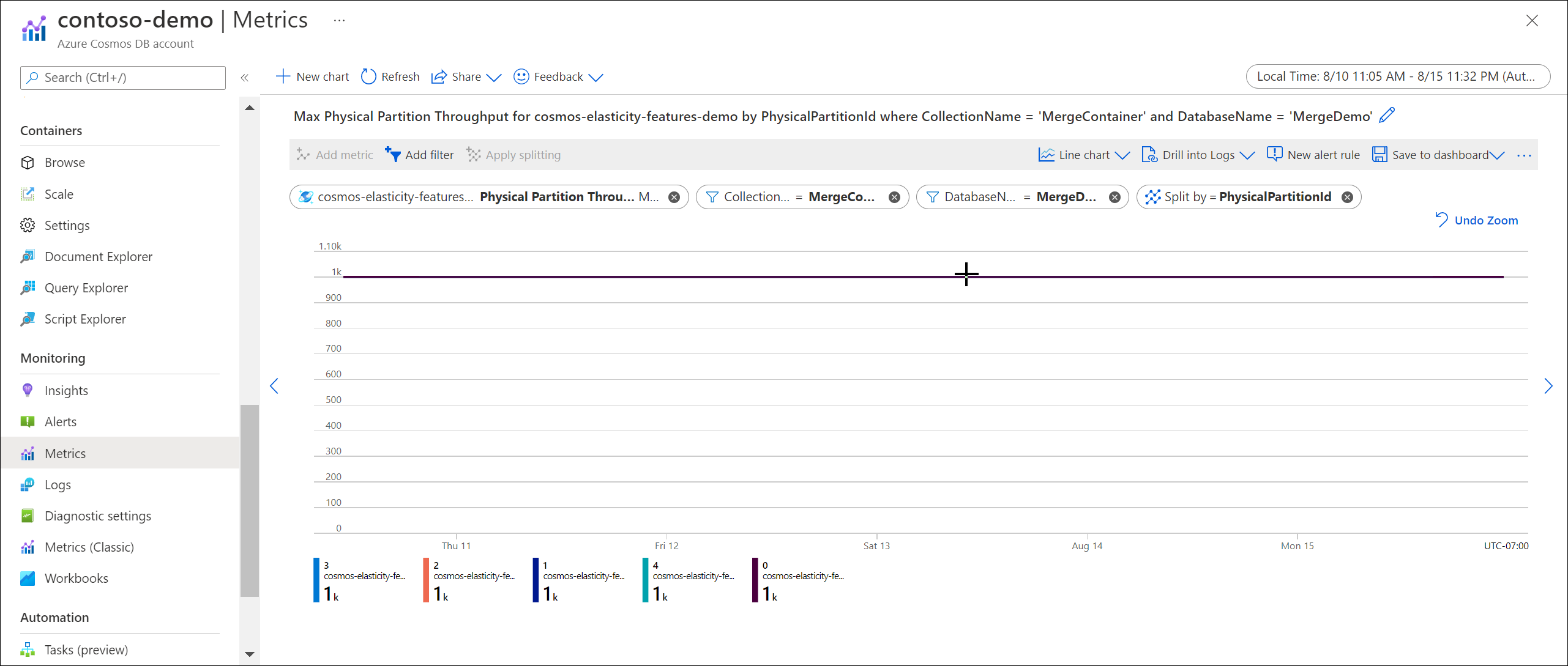
Task: Remove the CollectionName MergeContainer filter
Action: coord(894,196)
